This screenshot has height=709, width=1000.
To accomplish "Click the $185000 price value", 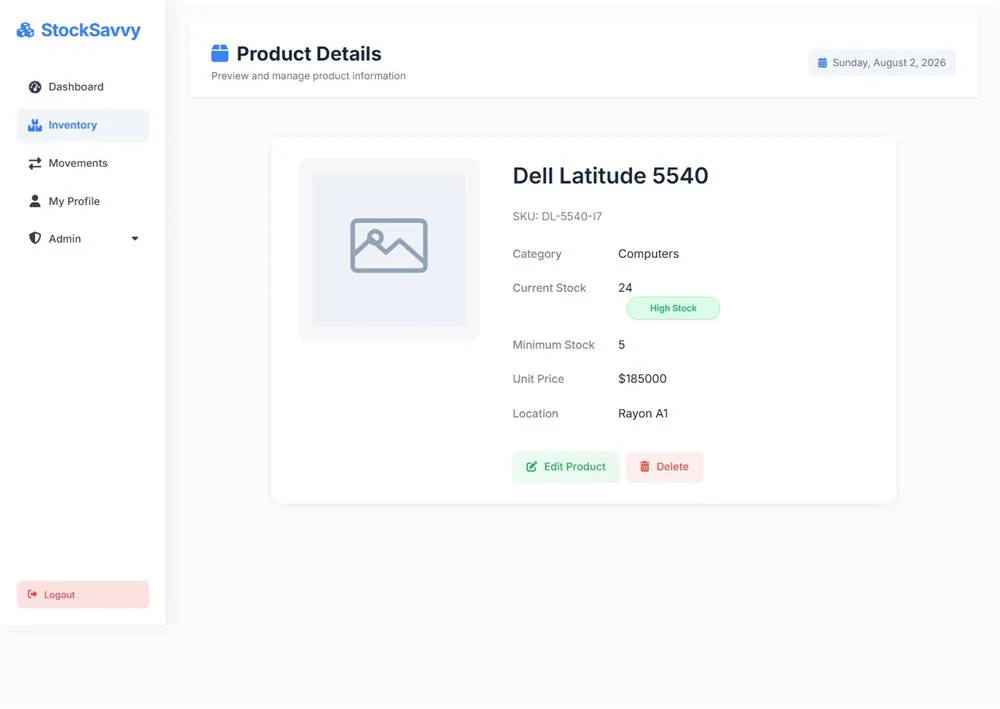I will click(642, 379).
